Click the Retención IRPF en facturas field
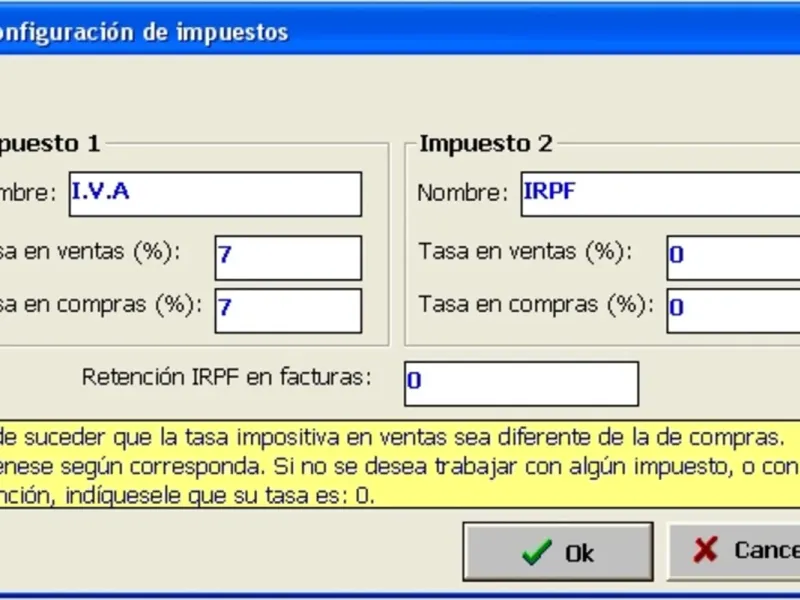 pyautogui.click(x=520, y=384)
